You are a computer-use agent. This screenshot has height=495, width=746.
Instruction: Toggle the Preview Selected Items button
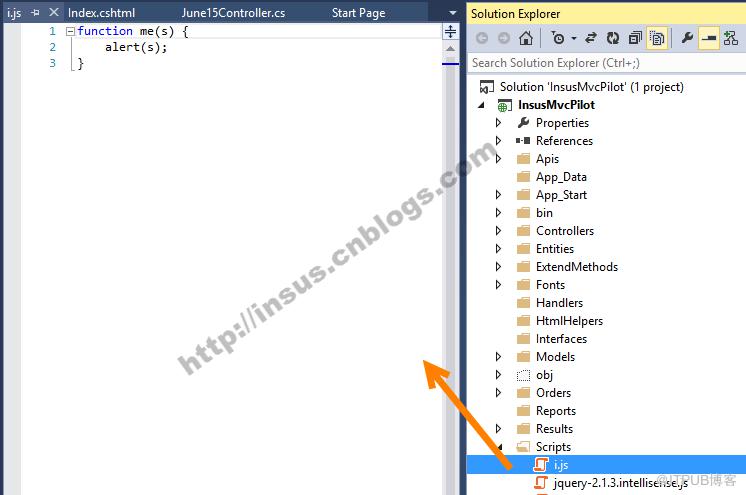708,38
